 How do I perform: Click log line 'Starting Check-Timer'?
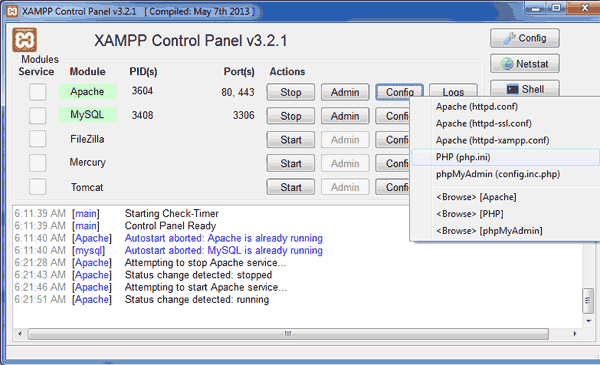point(171,213)
